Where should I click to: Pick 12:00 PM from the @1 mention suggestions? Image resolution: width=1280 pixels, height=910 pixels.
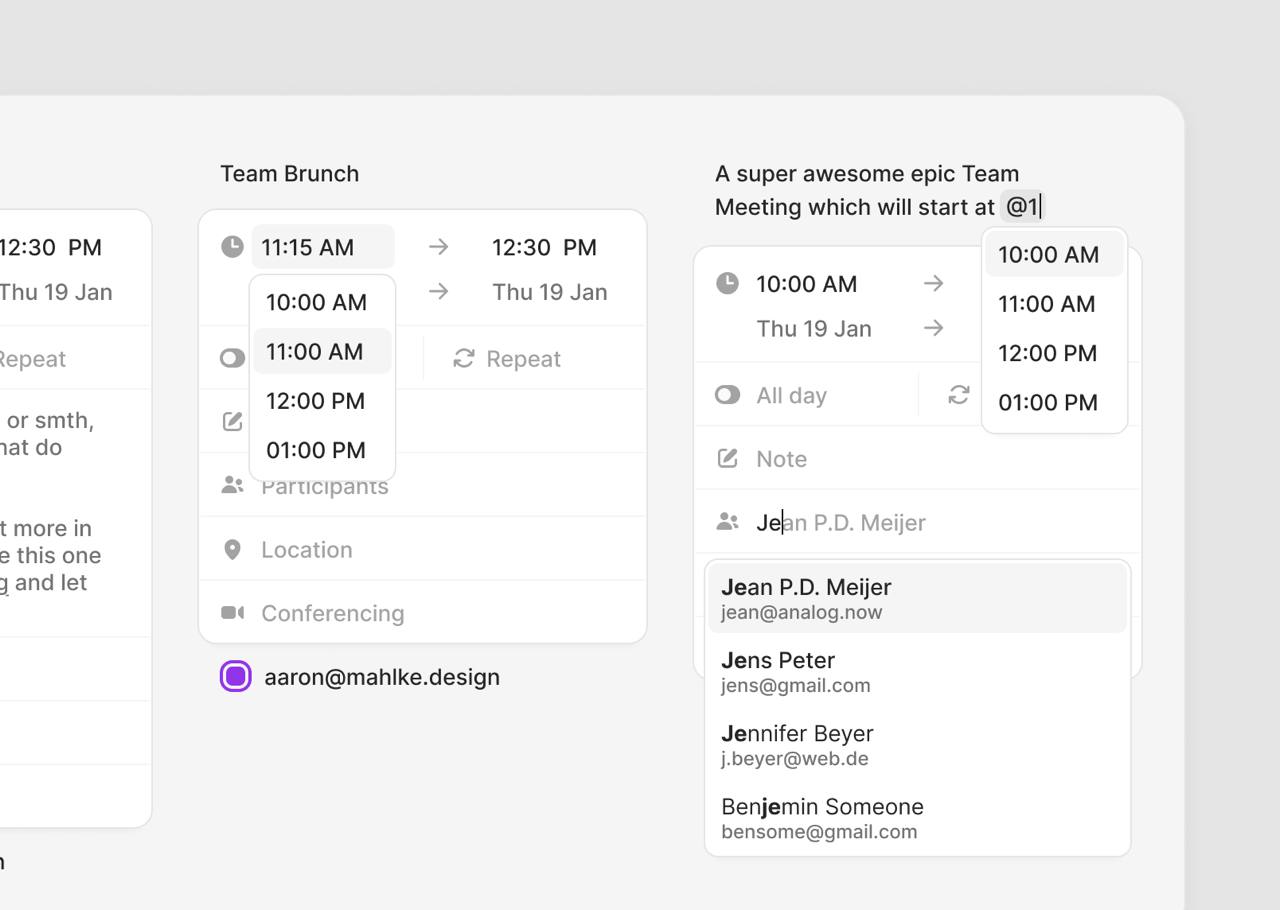(1054, 353)
